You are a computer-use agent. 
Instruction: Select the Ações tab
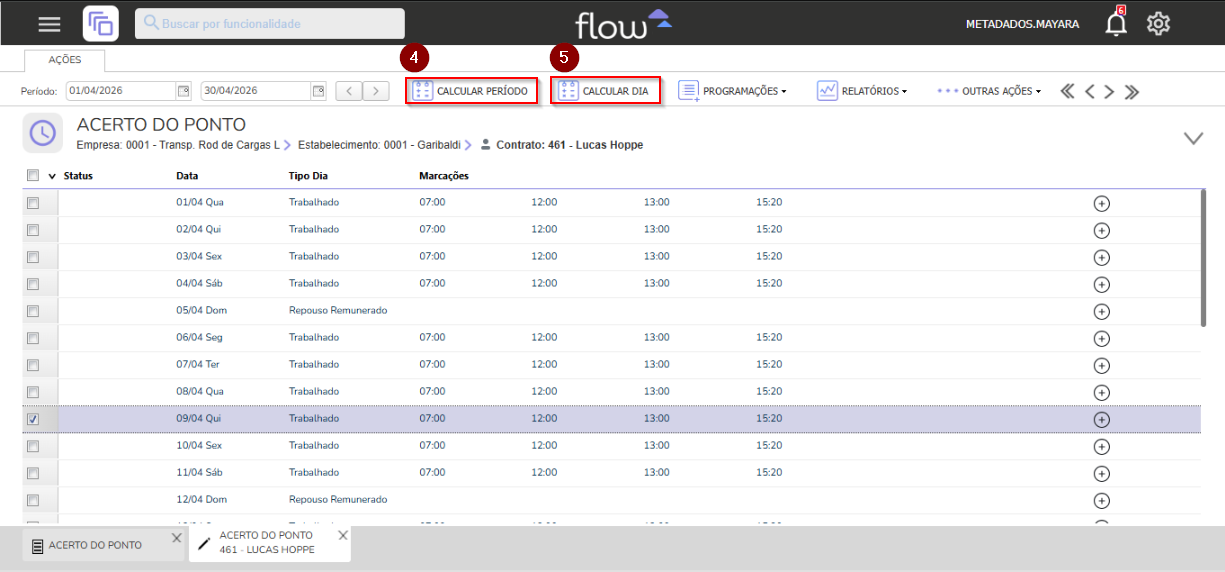point(65,60)
